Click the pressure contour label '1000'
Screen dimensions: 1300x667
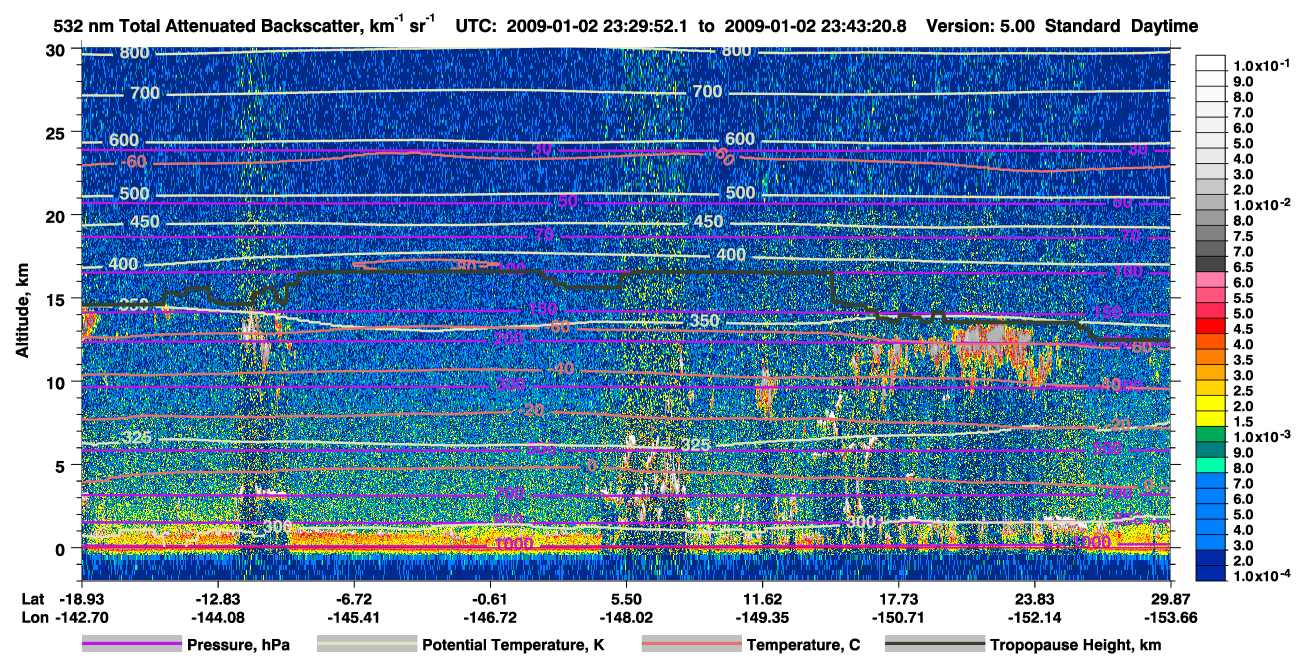515,543
